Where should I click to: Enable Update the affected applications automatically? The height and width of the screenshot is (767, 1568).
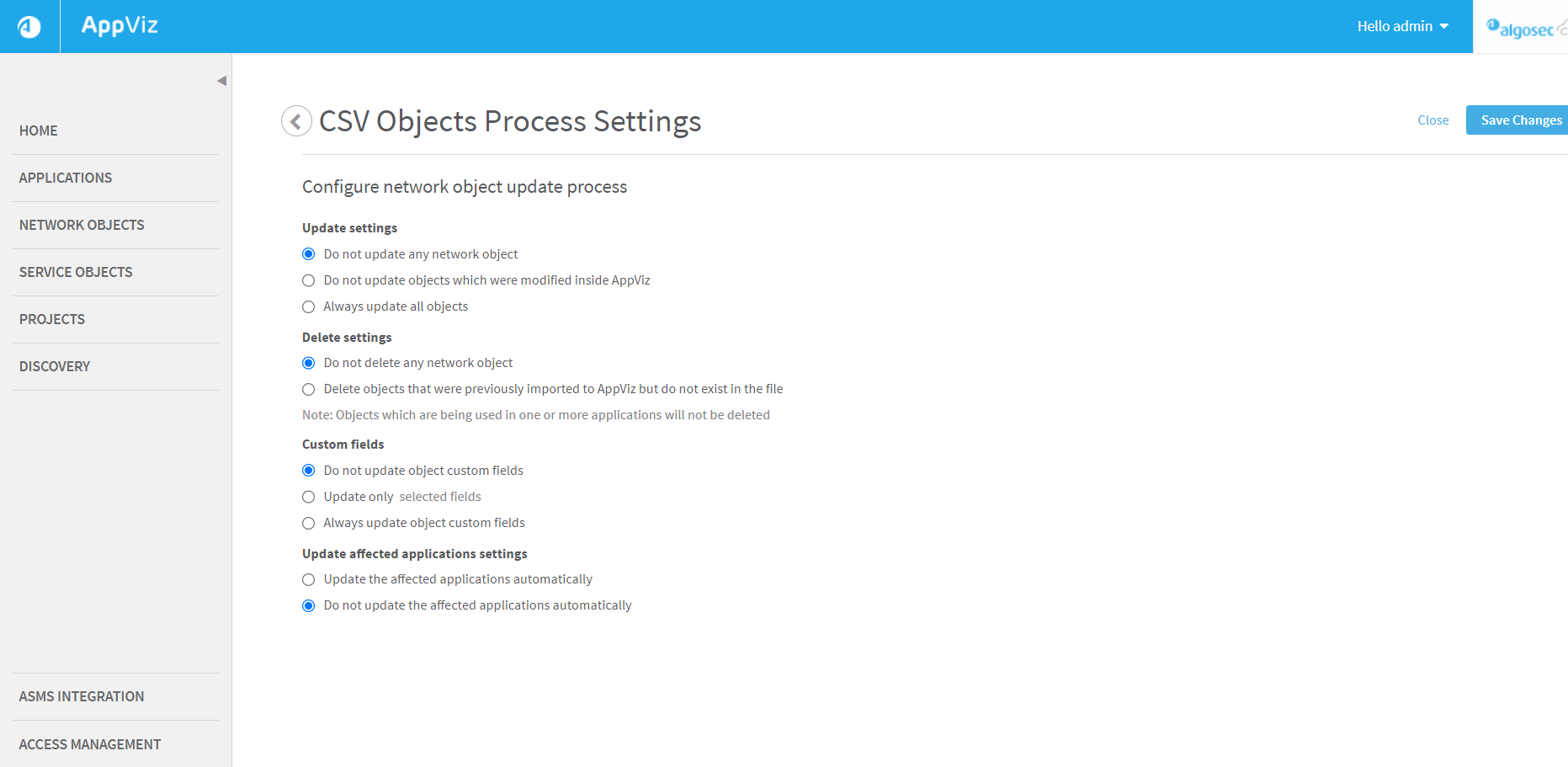click(309, 579)
